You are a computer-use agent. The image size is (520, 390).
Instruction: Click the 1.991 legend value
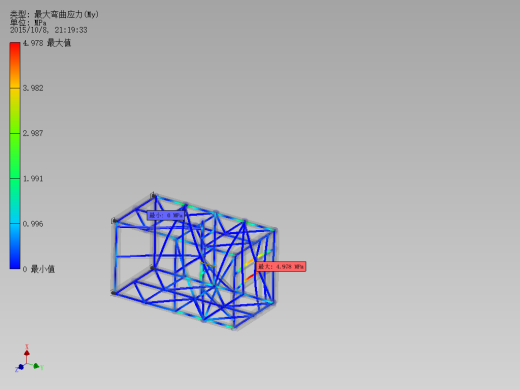[33, 179]
